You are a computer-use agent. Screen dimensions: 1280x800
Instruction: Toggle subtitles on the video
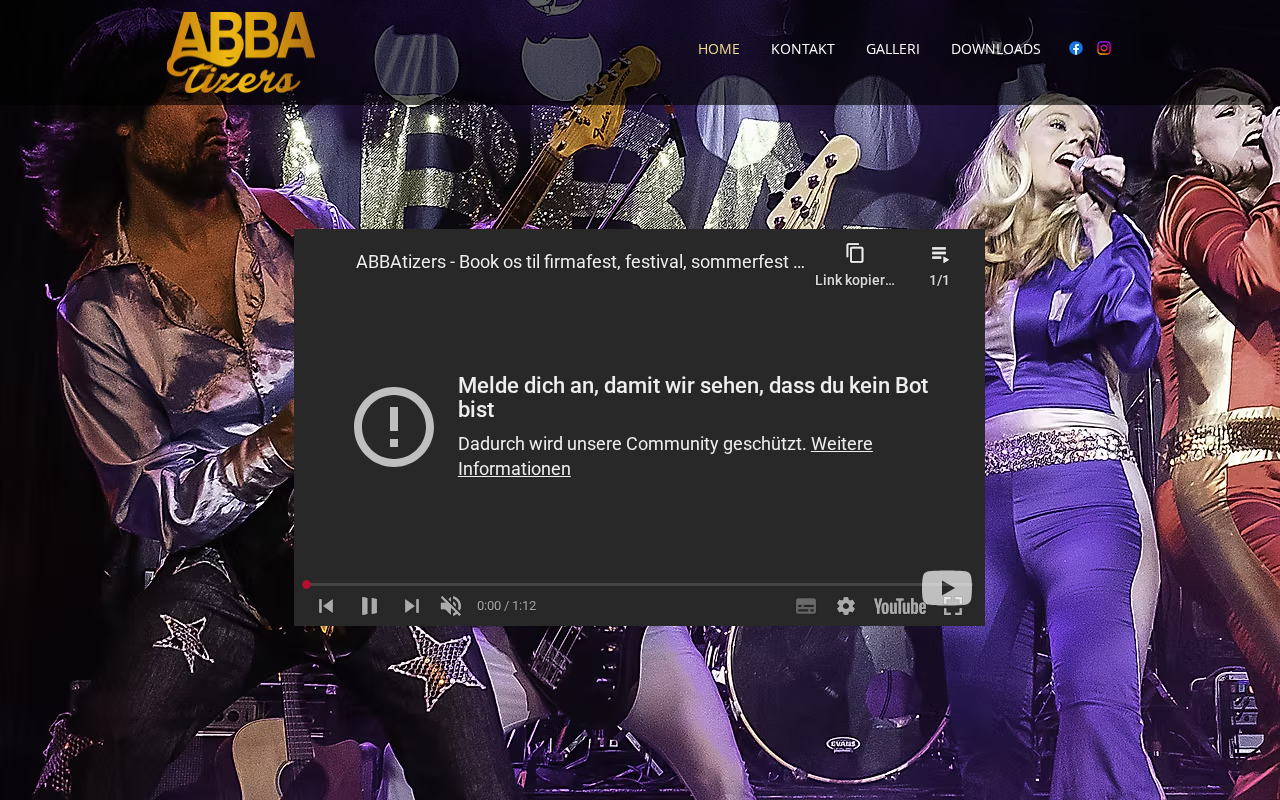[x=806, y=606]
